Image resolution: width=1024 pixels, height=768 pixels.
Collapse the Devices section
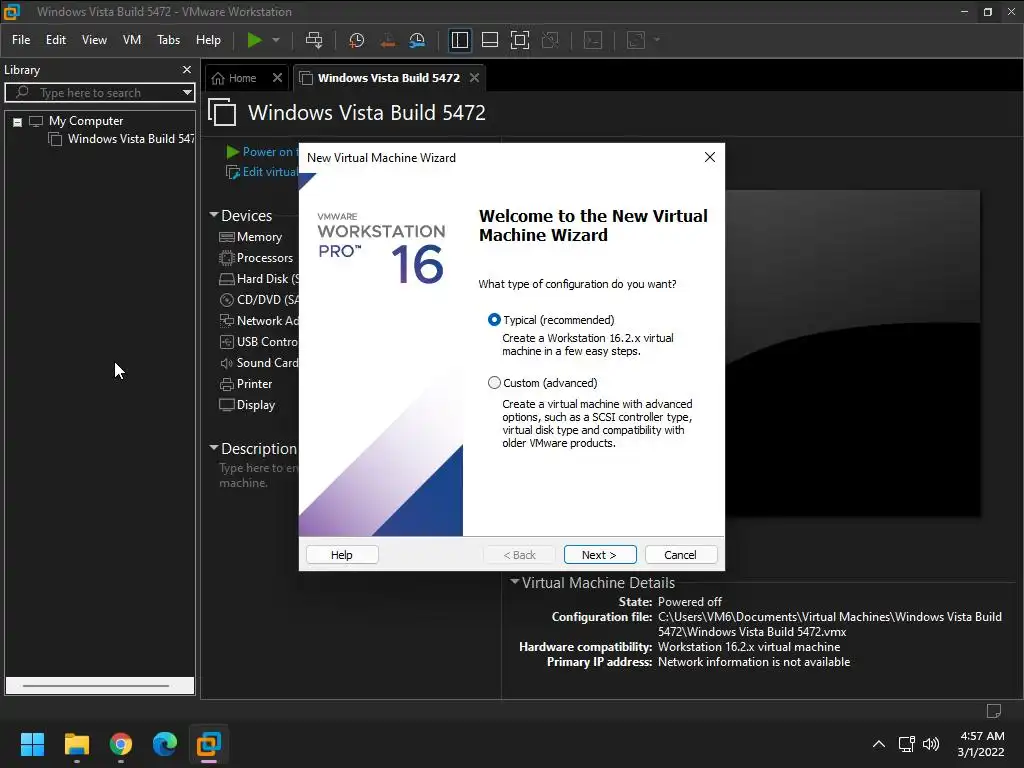(214, 215)
